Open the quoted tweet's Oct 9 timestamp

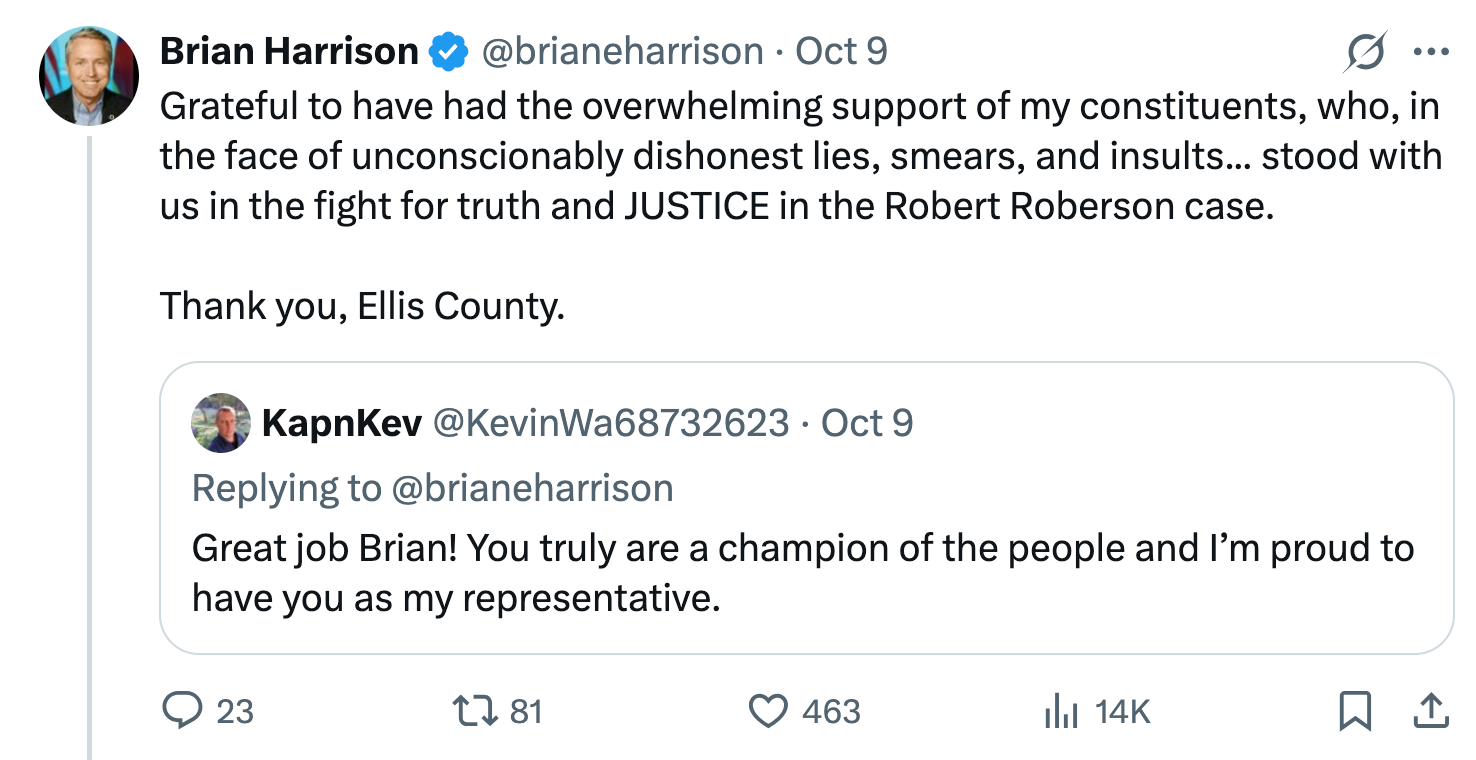pyautogui.click(x=867, y=423)
